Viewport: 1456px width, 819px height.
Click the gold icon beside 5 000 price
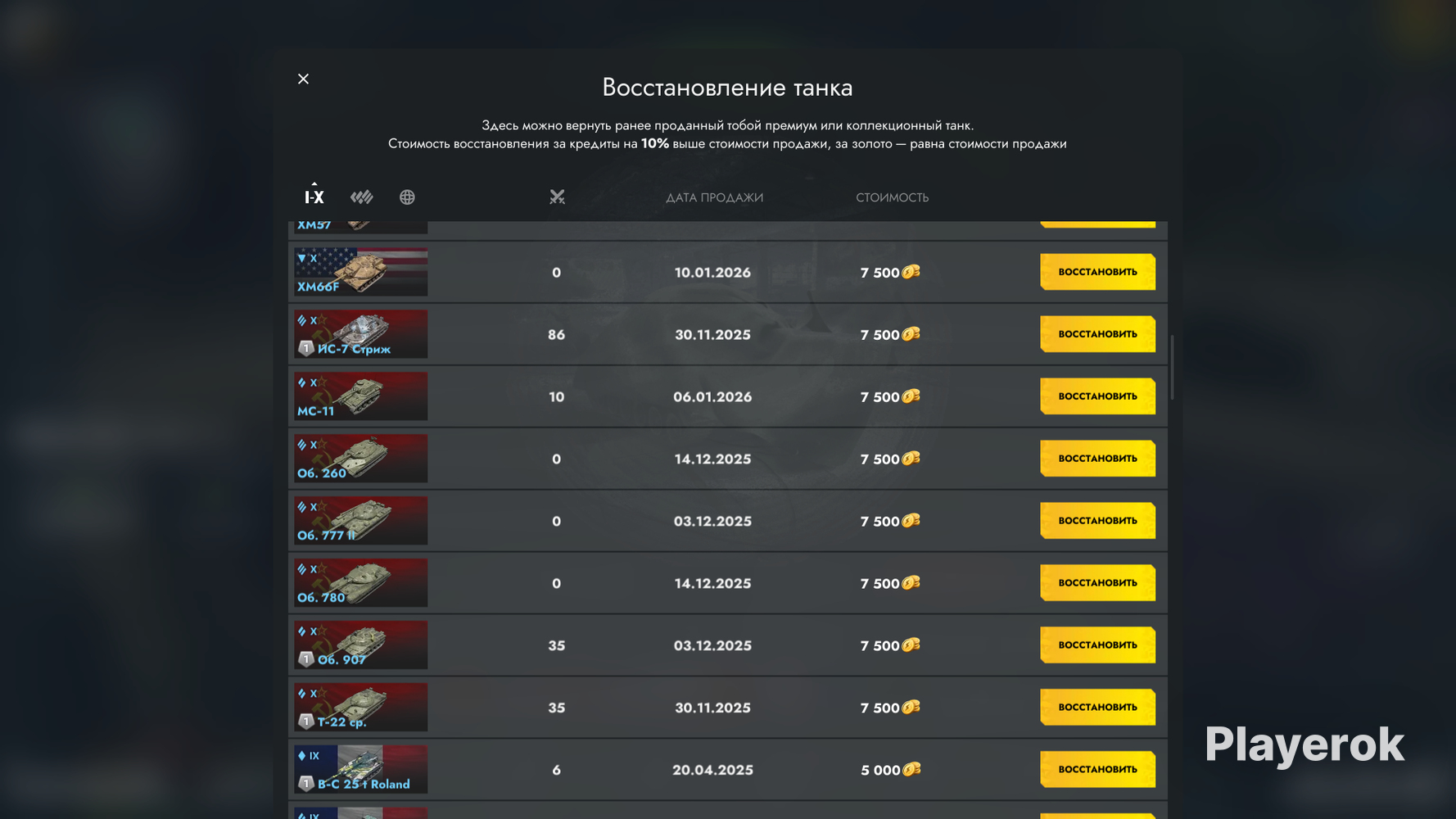911,769
